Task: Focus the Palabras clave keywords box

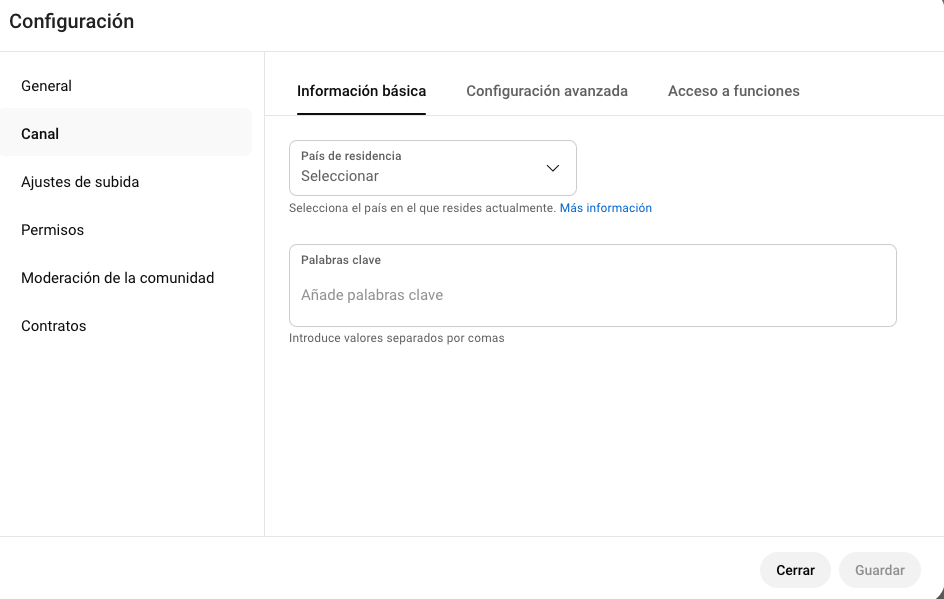Action: tap(593, 285)
